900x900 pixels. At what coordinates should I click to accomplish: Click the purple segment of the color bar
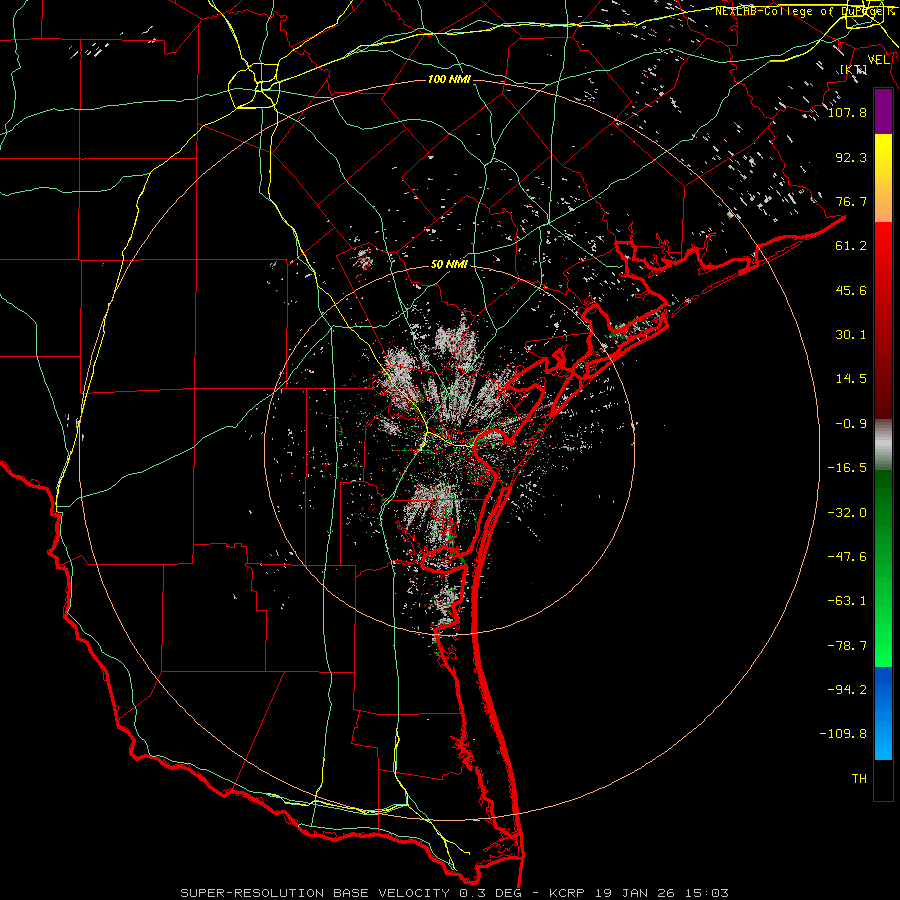click(x=883, y=112)
